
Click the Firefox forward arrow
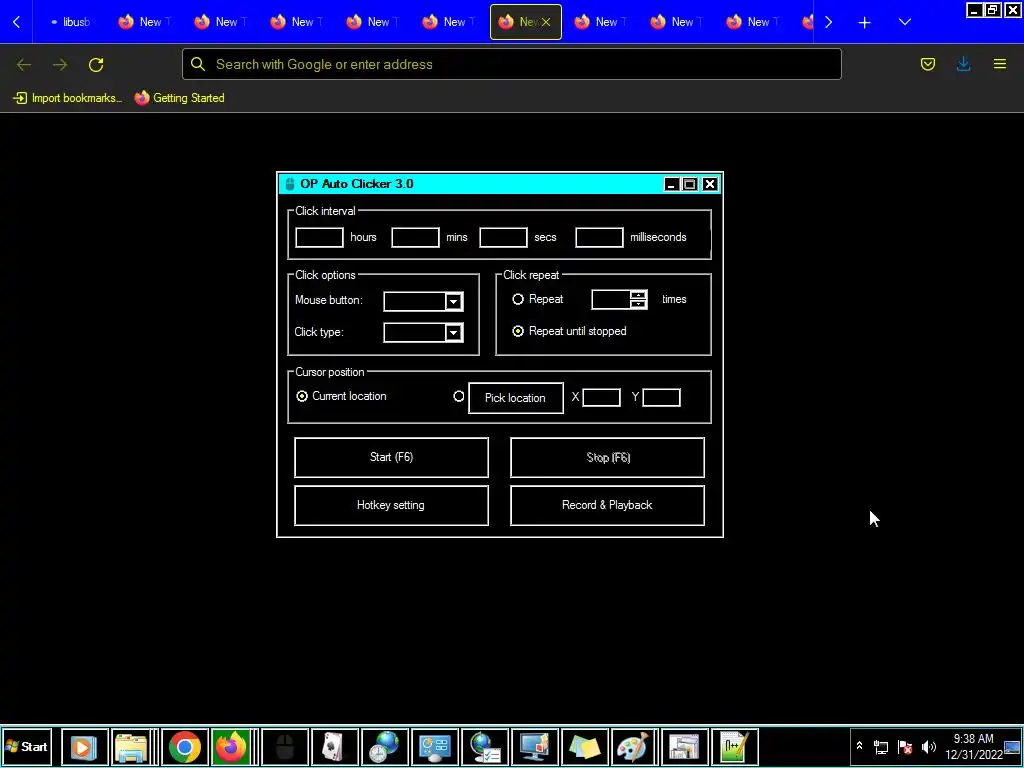pyautogui.click(x=60, y=64)
